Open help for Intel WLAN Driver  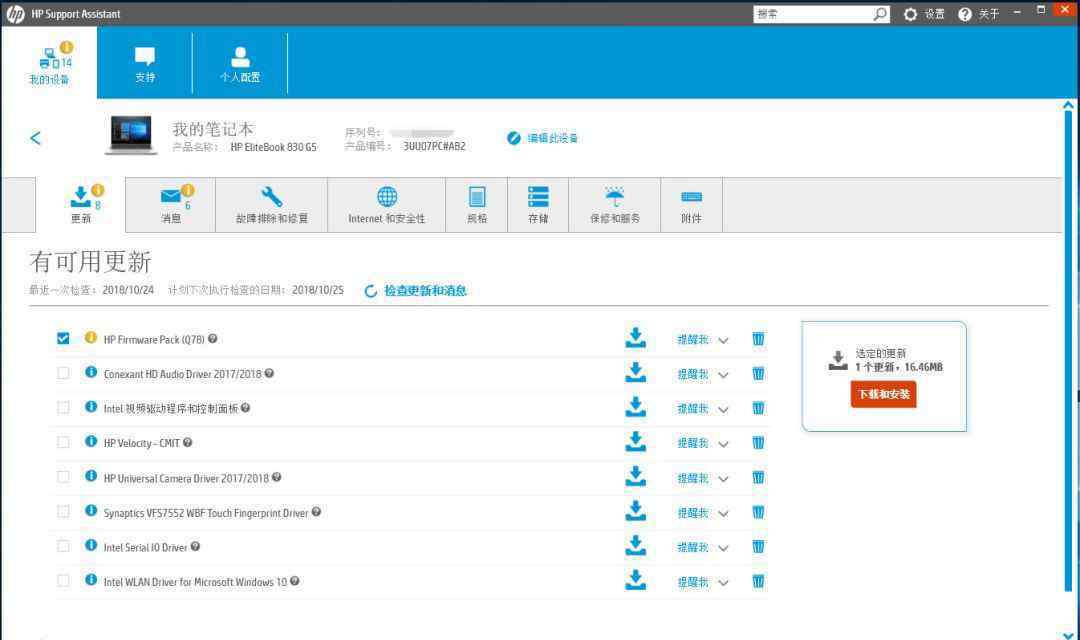pyautogui.click(x=295, y=581)
